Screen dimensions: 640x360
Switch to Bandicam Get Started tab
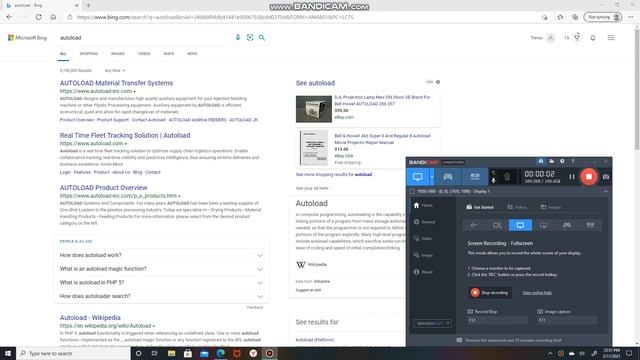coord(480,207)
